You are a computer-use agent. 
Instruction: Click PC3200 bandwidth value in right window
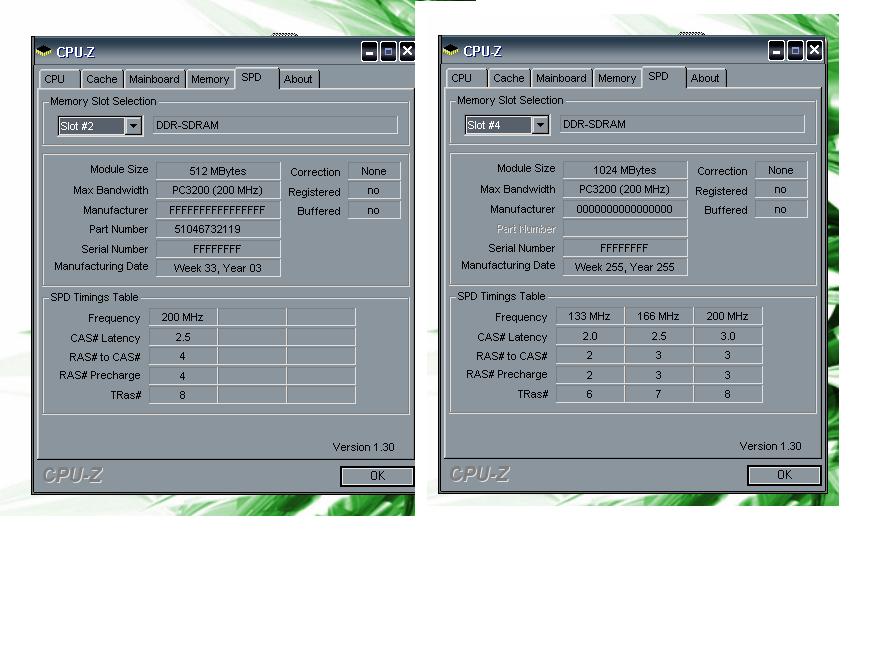coord(625,189)
